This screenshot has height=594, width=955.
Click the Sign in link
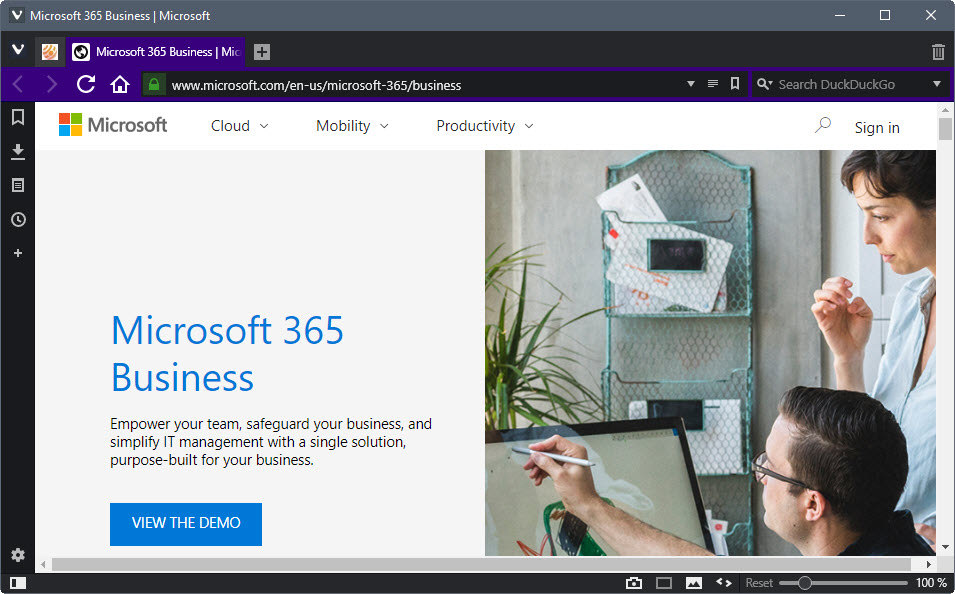click(x=877, y=127)
